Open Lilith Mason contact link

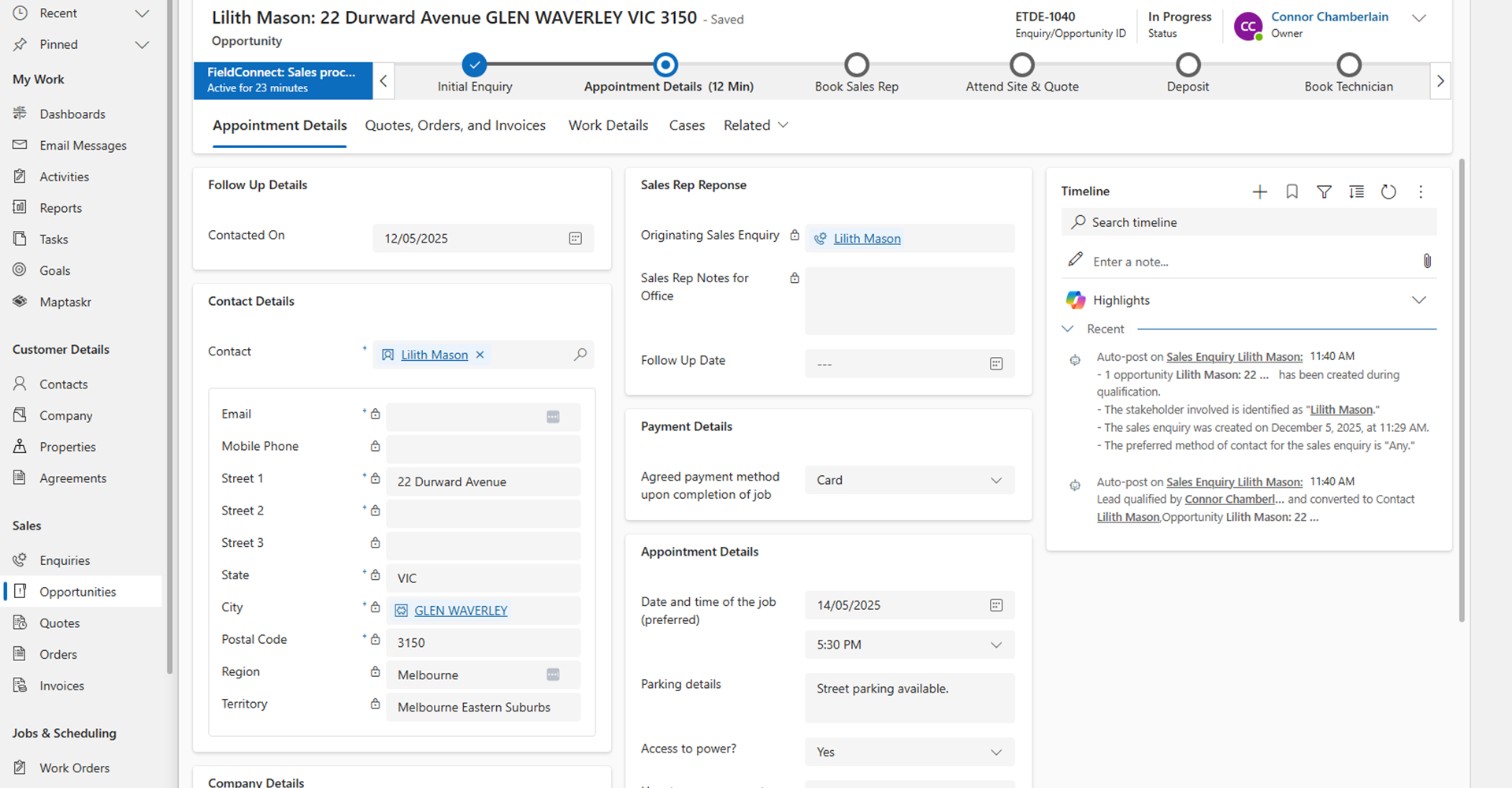click(434, 355)
